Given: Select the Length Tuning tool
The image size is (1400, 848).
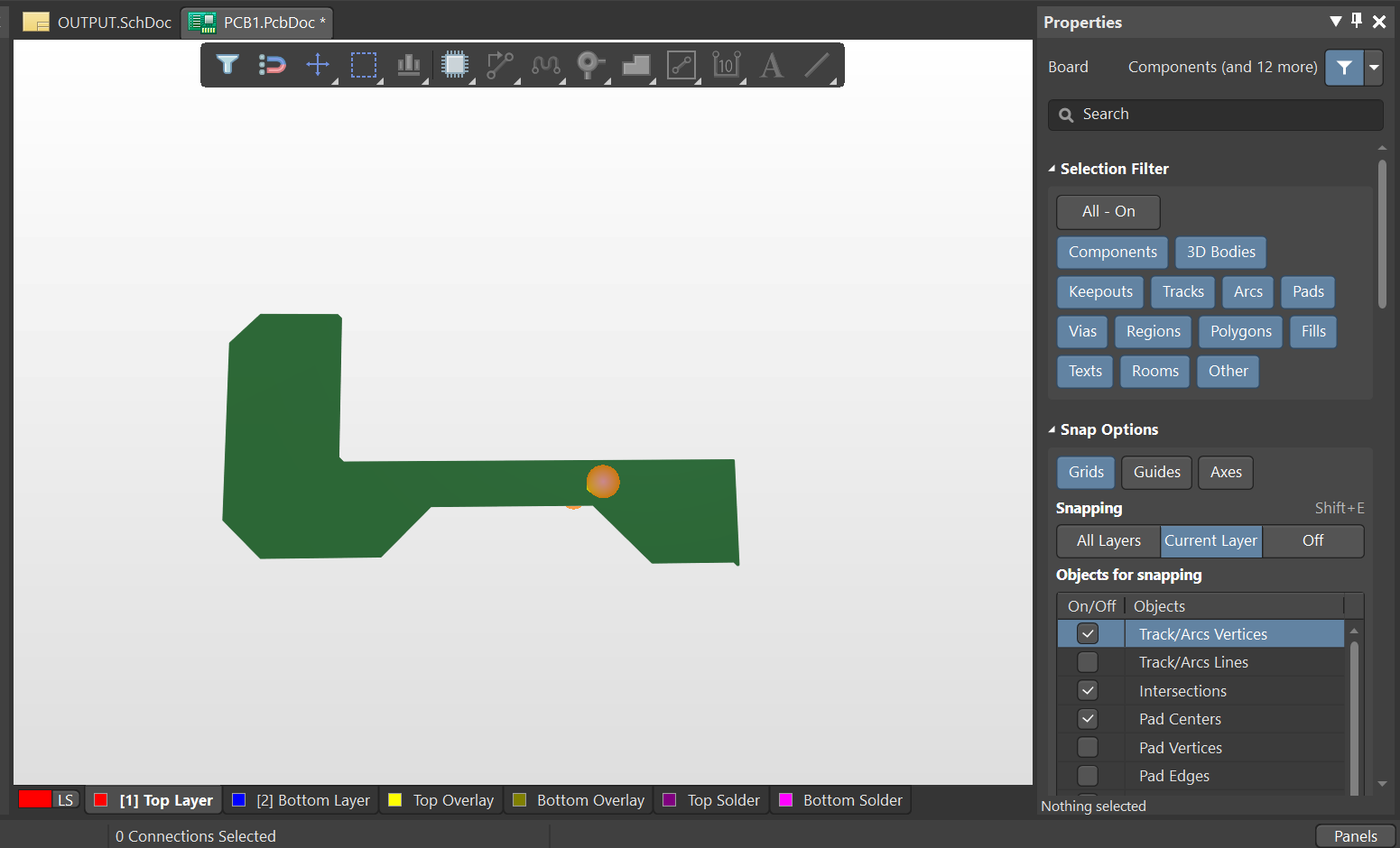Looking at the screenshot, I should [545, 65].
